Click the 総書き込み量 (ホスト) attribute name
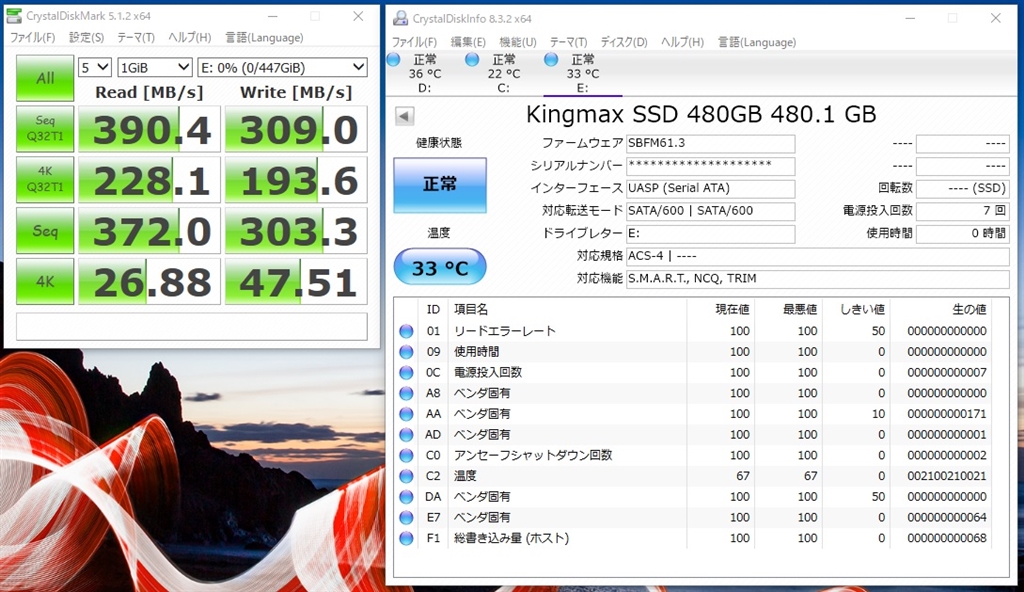This screenshot has height=592, width=1024. pyautogui.click(x=511, y=538)
